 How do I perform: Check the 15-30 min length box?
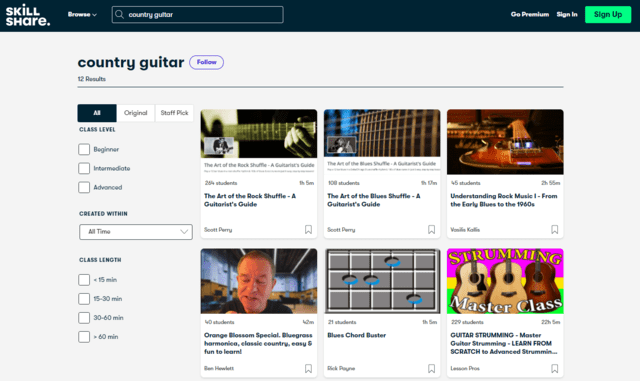(84, 299)
